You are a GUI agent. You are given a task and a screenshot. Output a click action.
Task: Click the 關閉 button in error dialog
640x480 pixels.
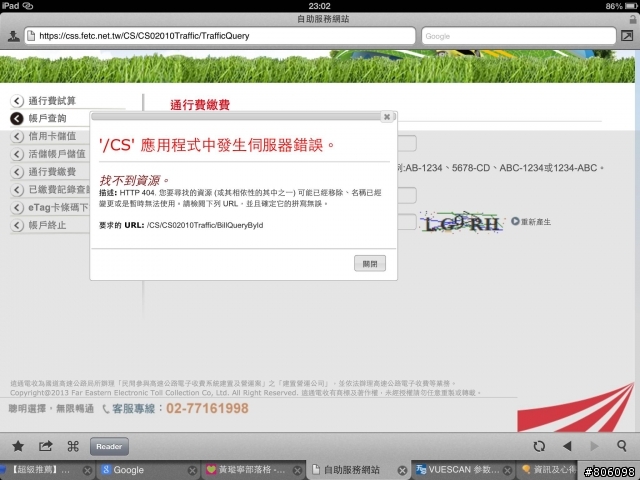(x=370, y=264)
